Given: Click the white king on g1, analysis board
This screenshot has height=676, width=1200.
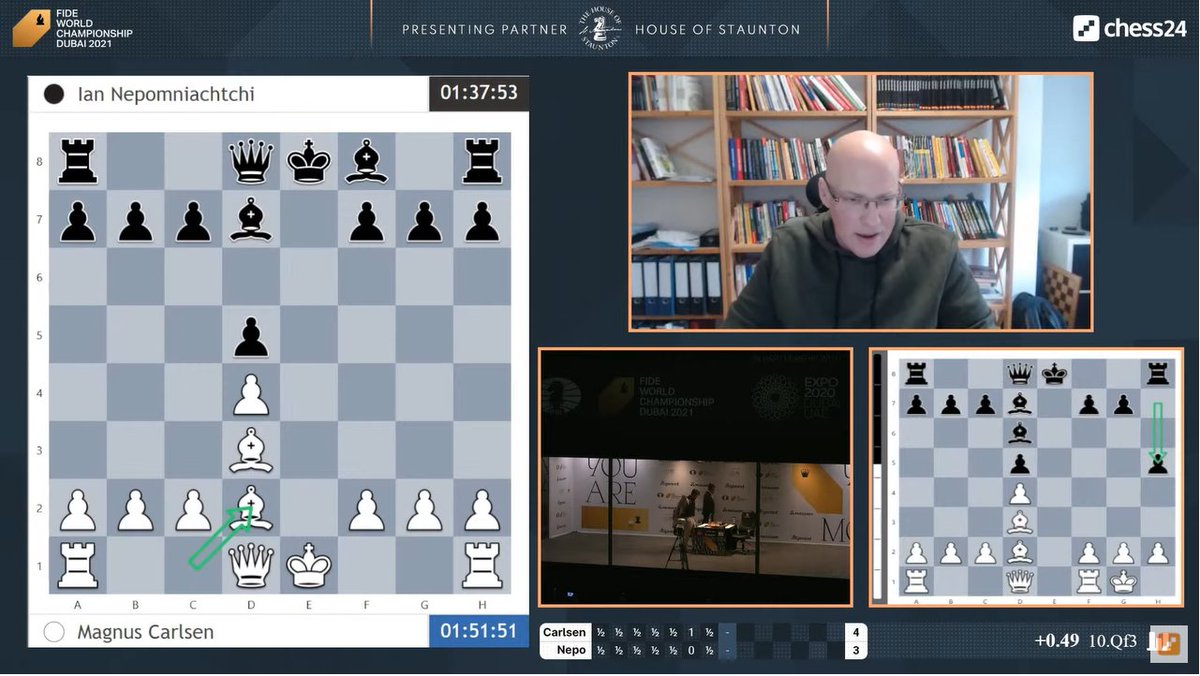Looking at the screenshot, I should (1123, 581).
